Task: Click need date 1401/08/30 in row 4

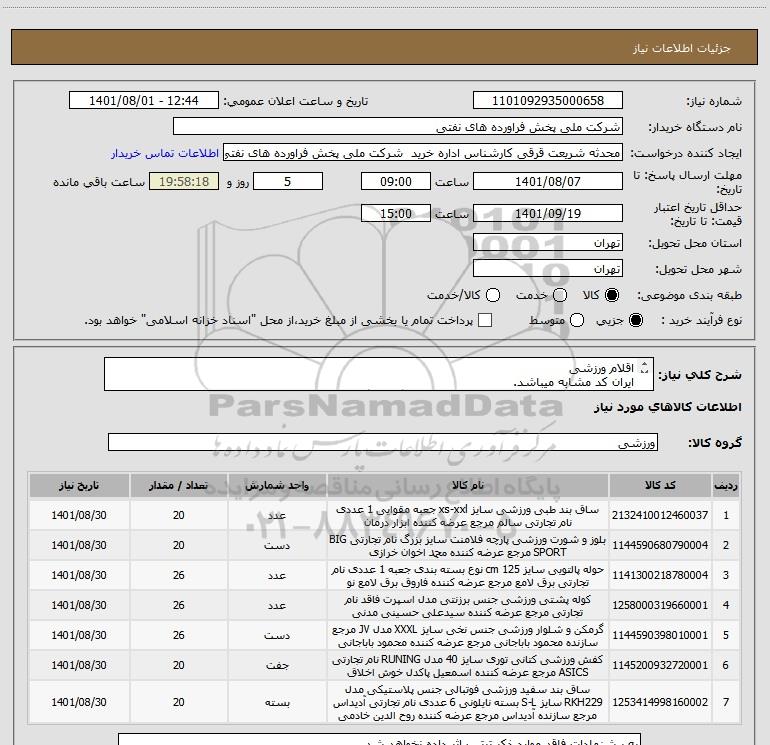Action: click(79, 605)
